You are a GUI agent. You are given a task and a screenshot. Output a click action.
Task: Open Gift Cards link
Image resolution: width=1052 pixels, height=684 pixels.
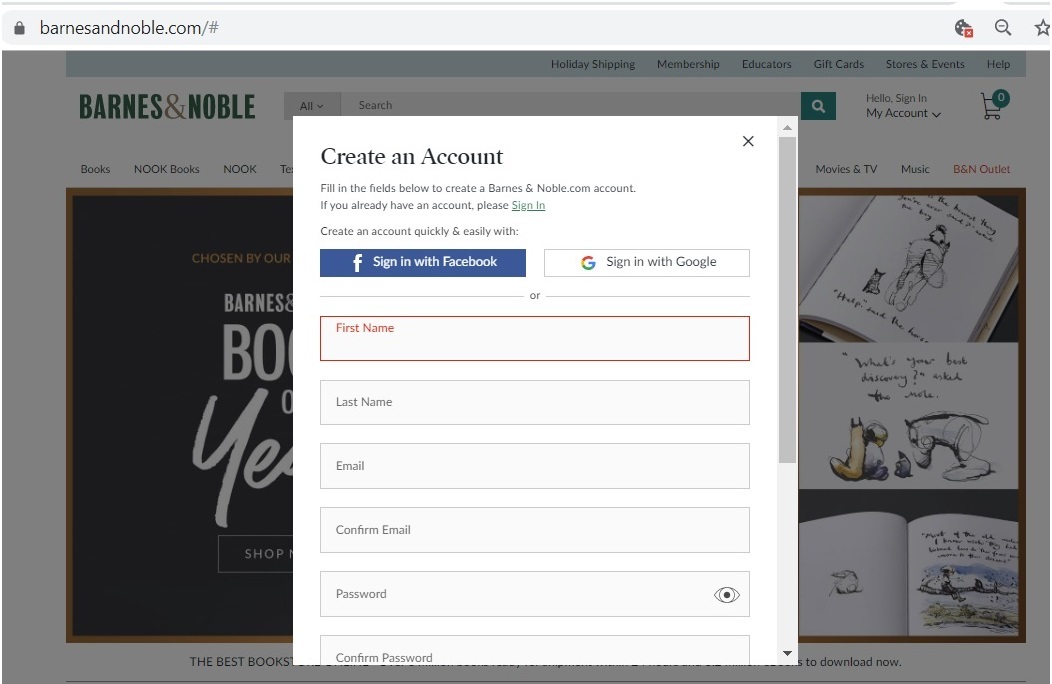[839, 64]
